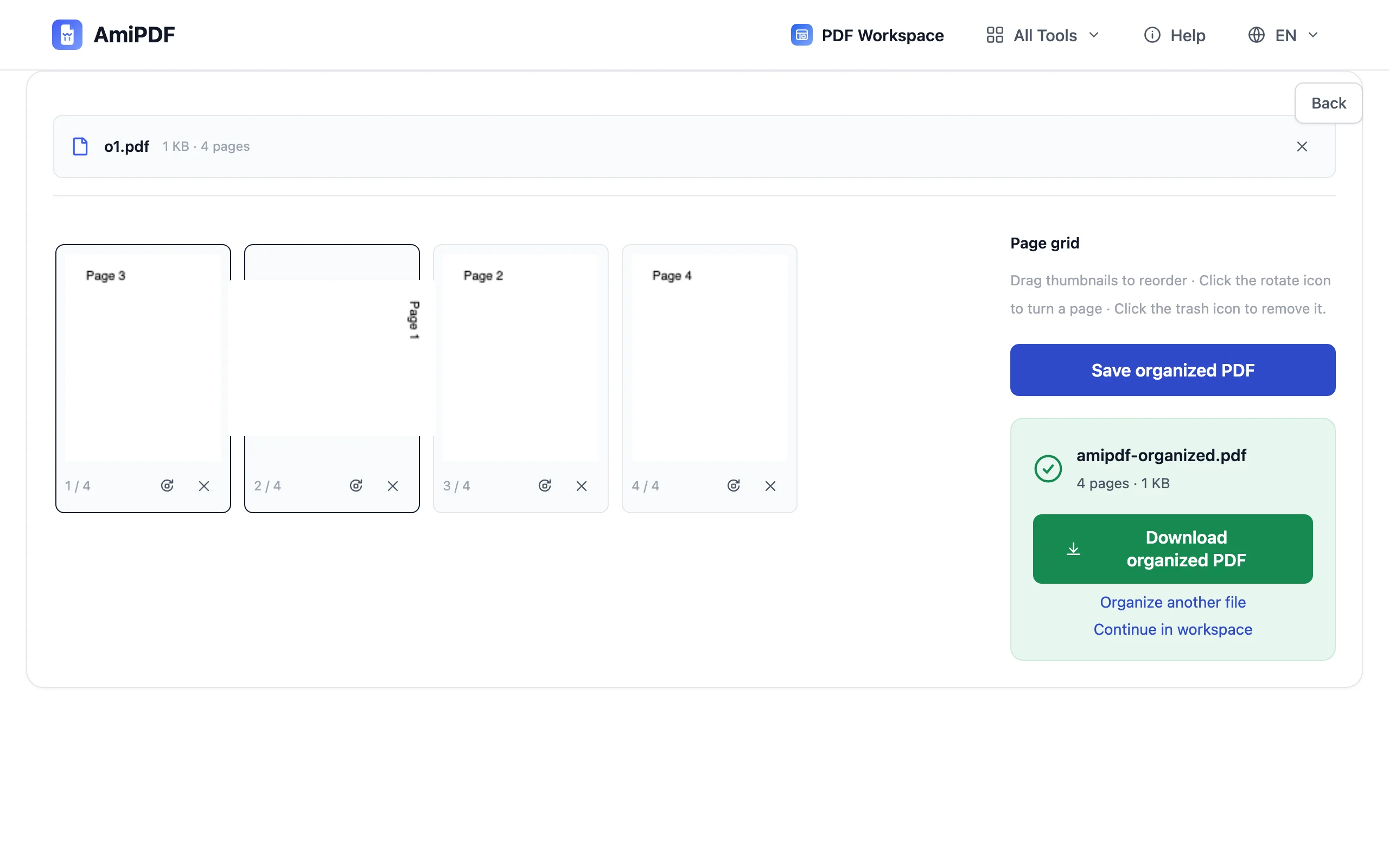
Task: Select the Page 2 thumbnail
Action: click(520, 357)
